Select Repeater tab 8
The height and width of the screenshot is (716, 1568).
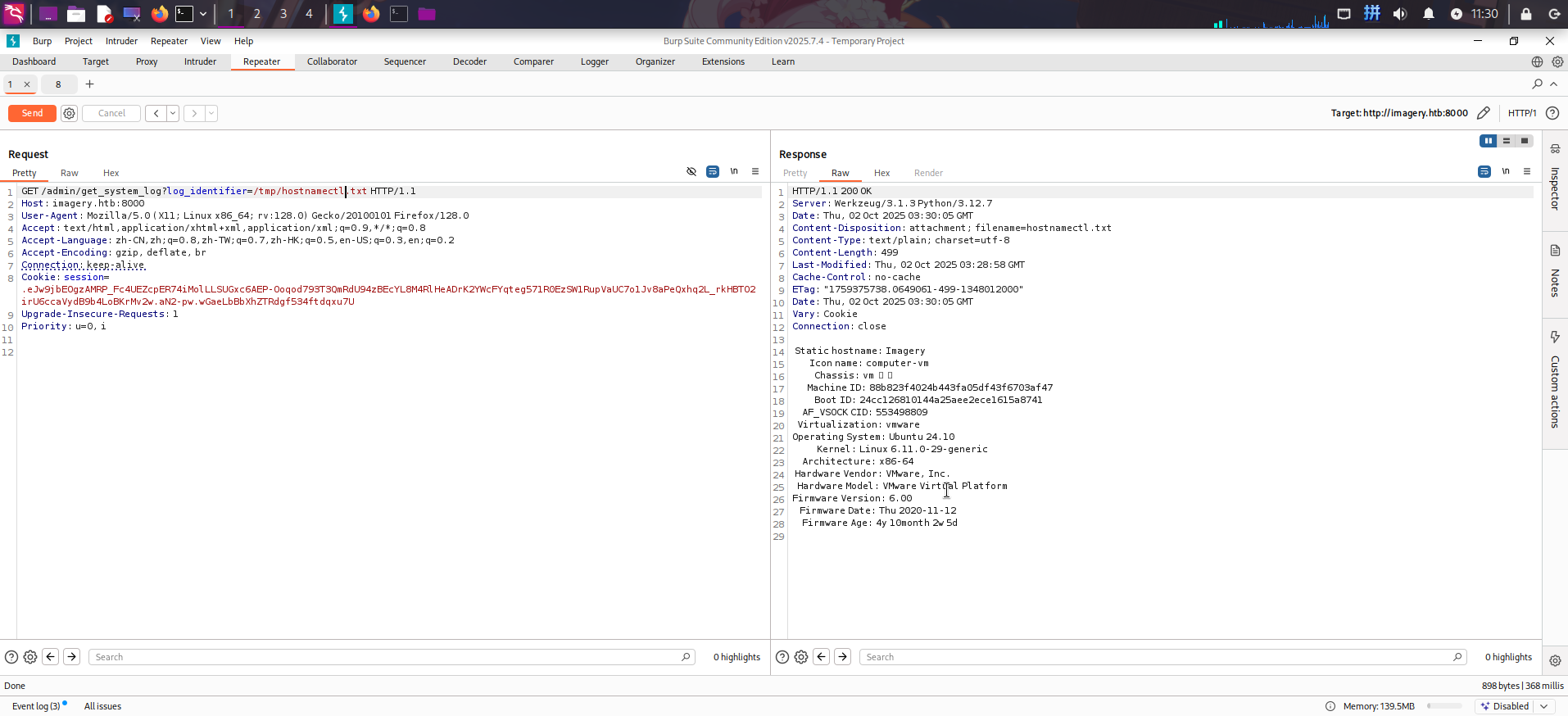pos(58,84)
